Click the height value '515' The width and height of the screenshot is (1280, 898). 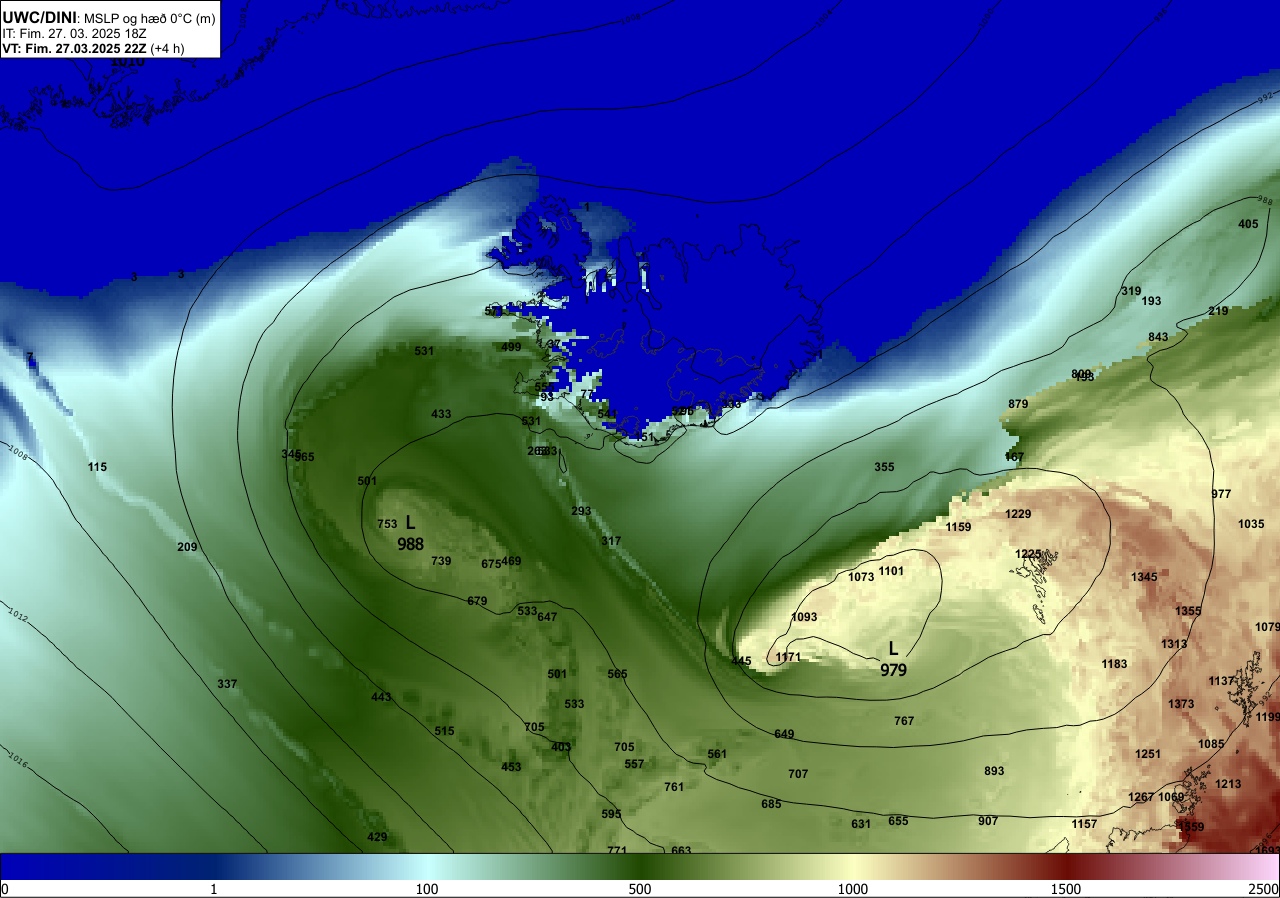[444, 731]
